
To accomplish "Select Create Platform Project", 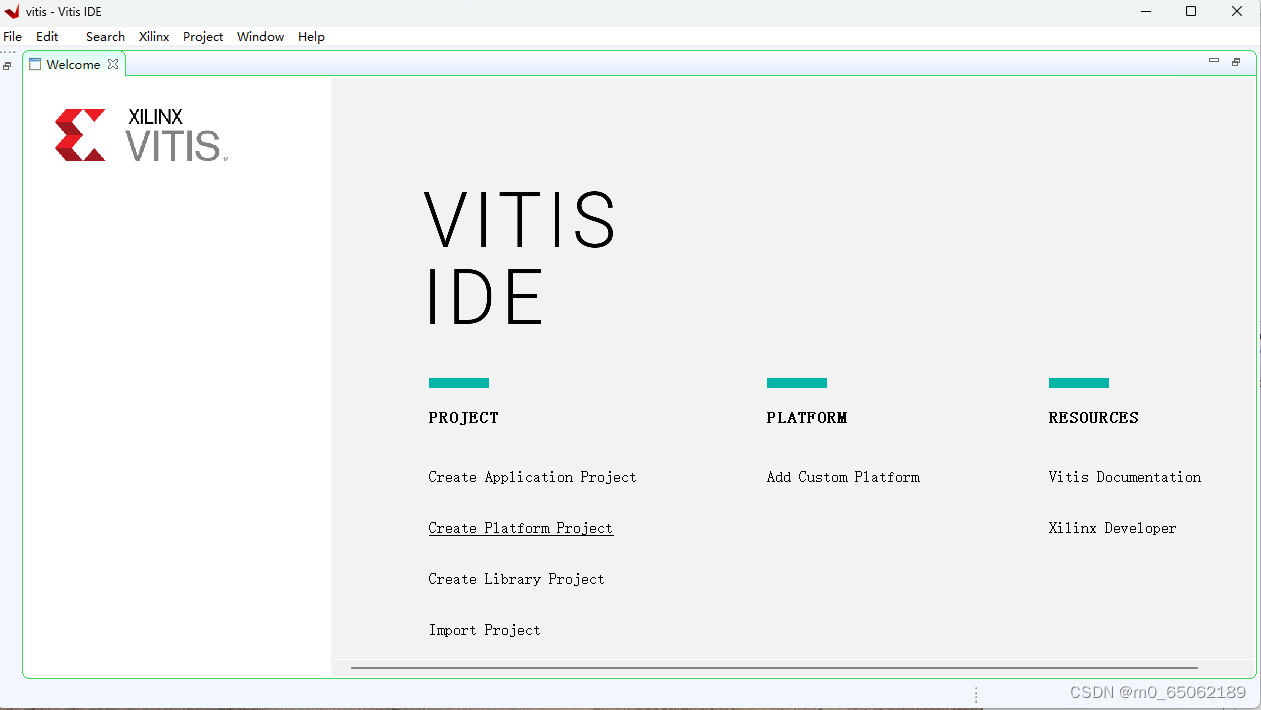I will 520,527.
